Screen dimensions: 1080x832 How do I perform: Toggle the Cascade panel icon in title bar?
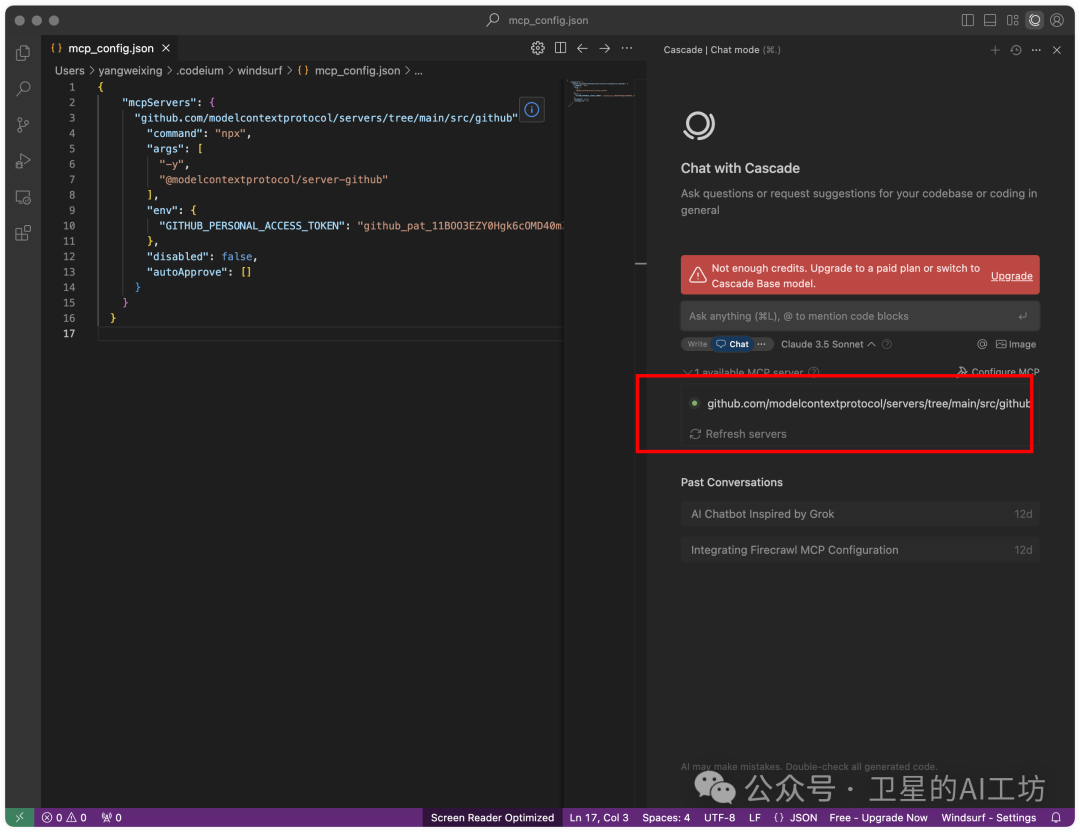[1035, 21]
